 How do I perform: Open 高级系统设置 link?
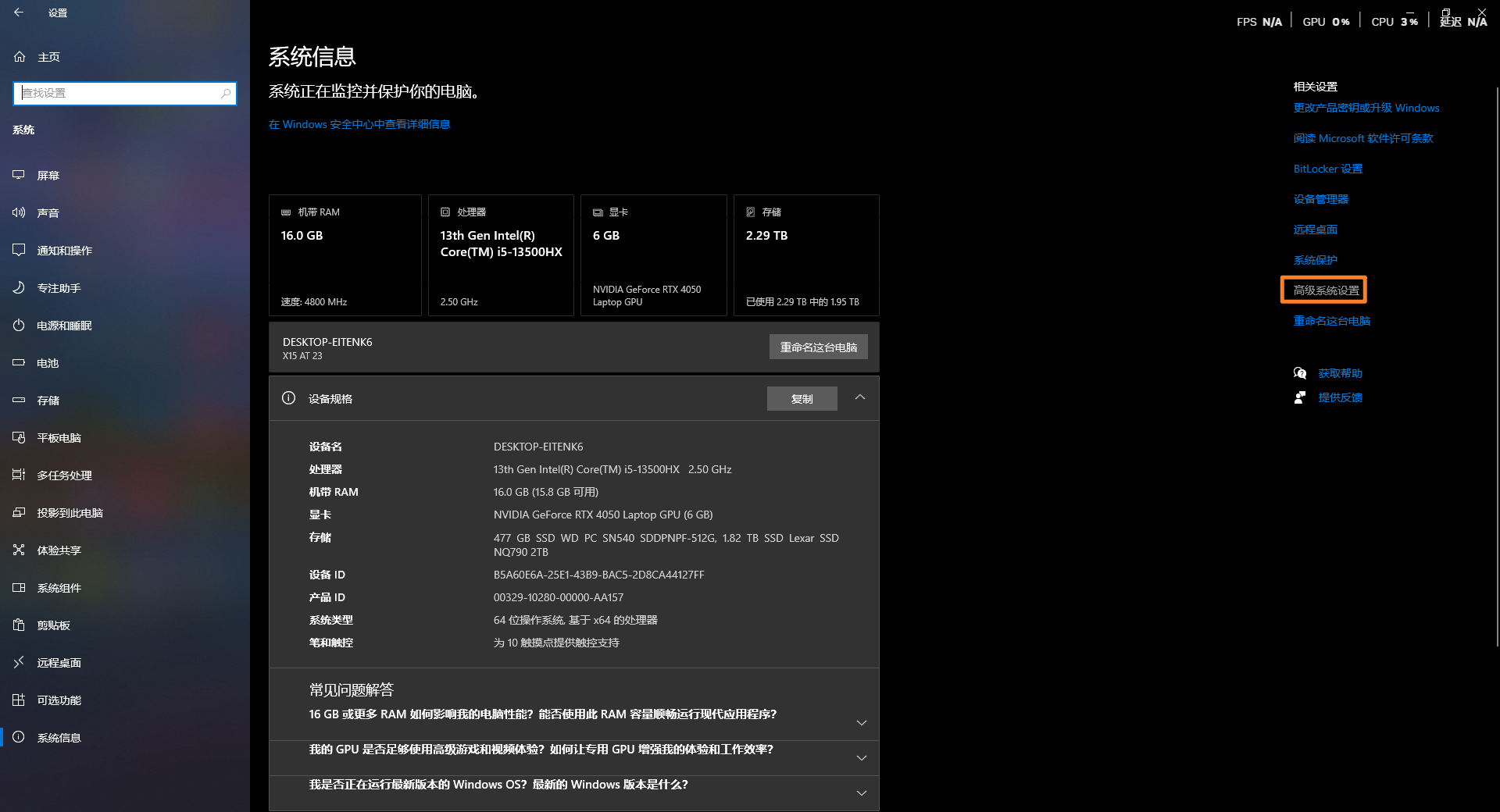point(1327,290)
